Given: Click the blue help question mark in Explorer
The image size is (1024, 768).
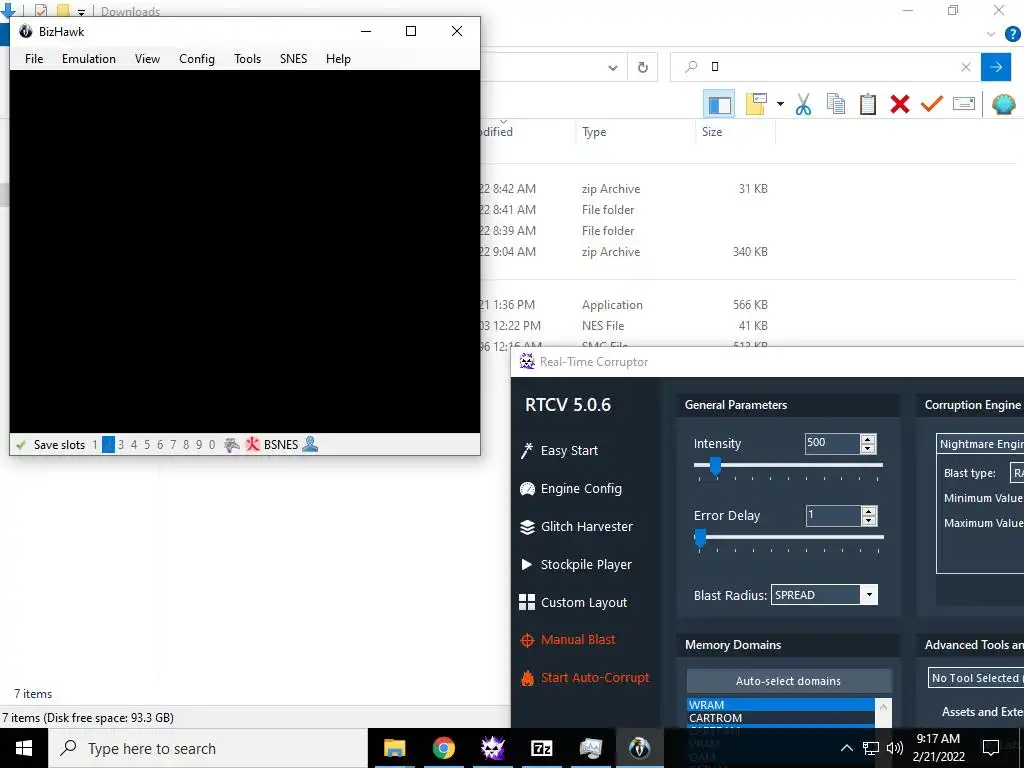Looking at the screenshot, I should (1012, 35).
